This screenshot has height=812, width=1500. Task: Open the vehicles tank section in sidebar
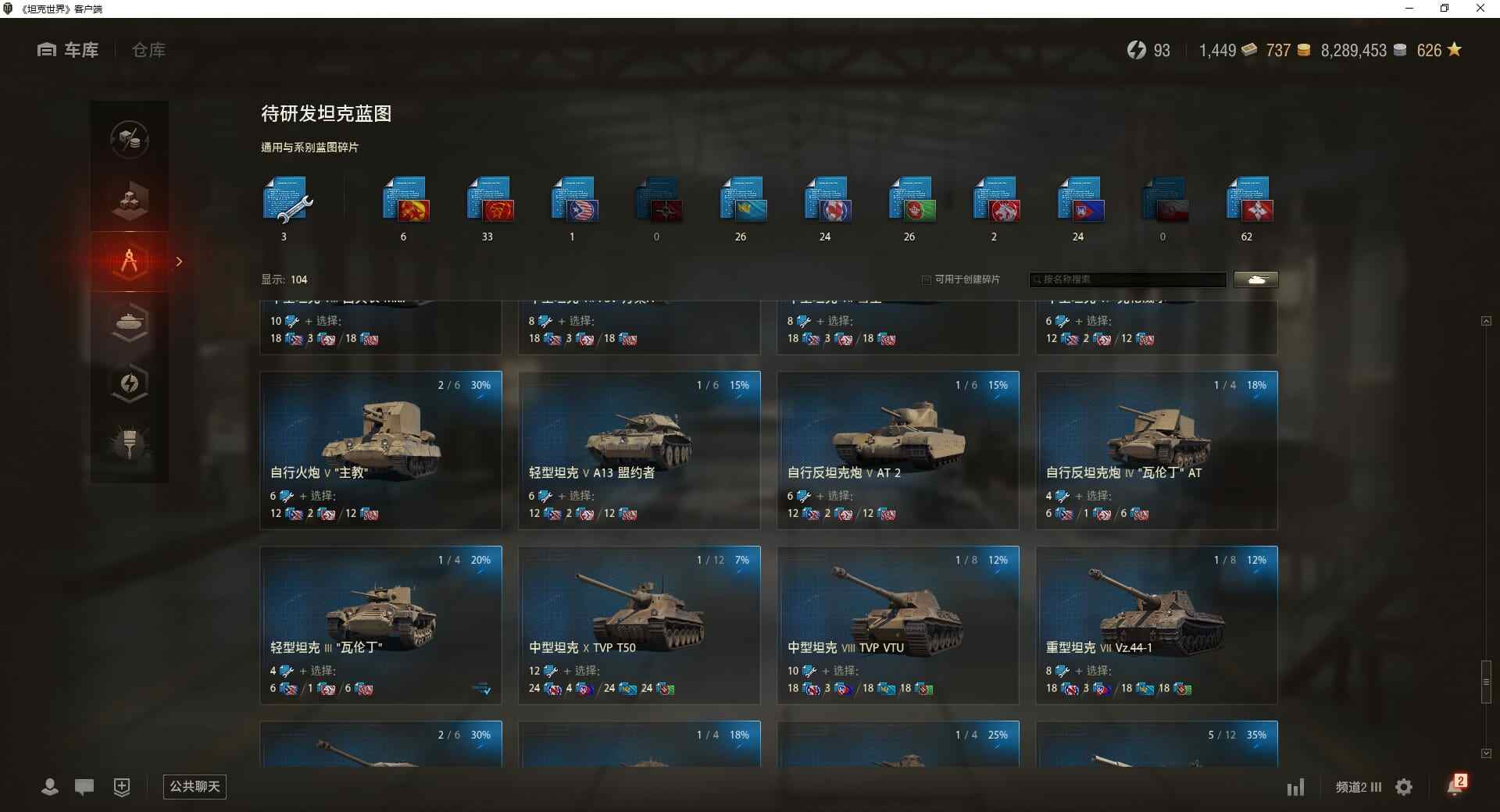coord(130,322)
